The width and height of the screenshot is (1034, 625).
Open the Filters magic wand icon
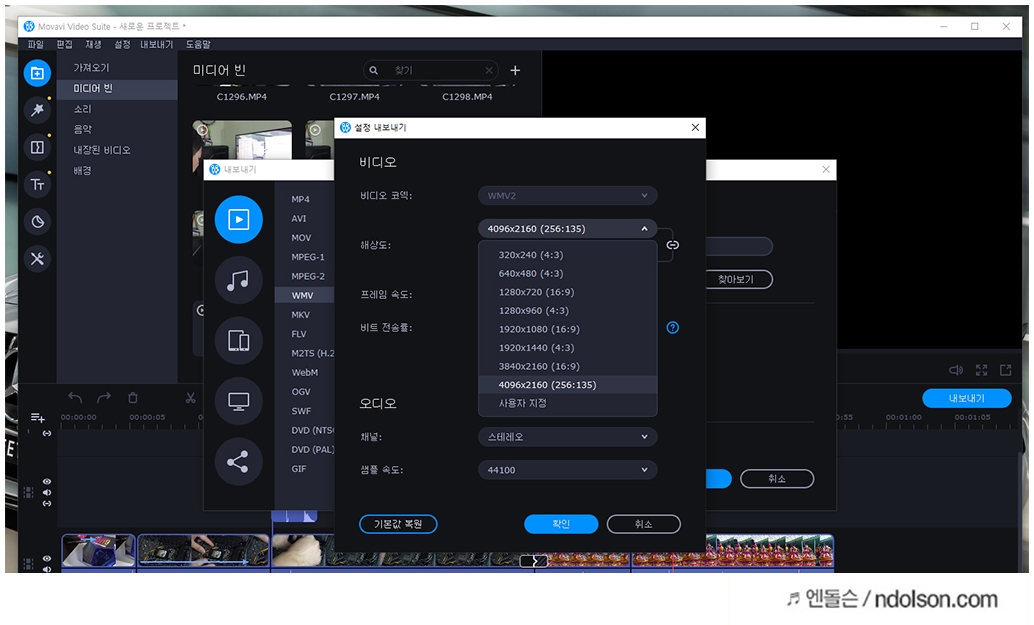pyautogui.click(x=37, y=109)
